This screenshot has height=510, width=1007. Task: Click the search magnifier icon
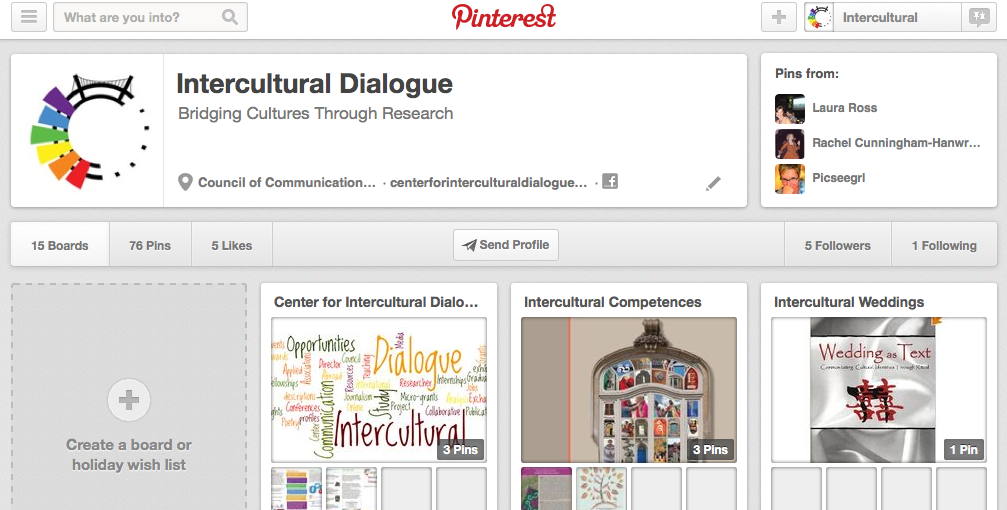pyautogui.click(x=230, y=17)
